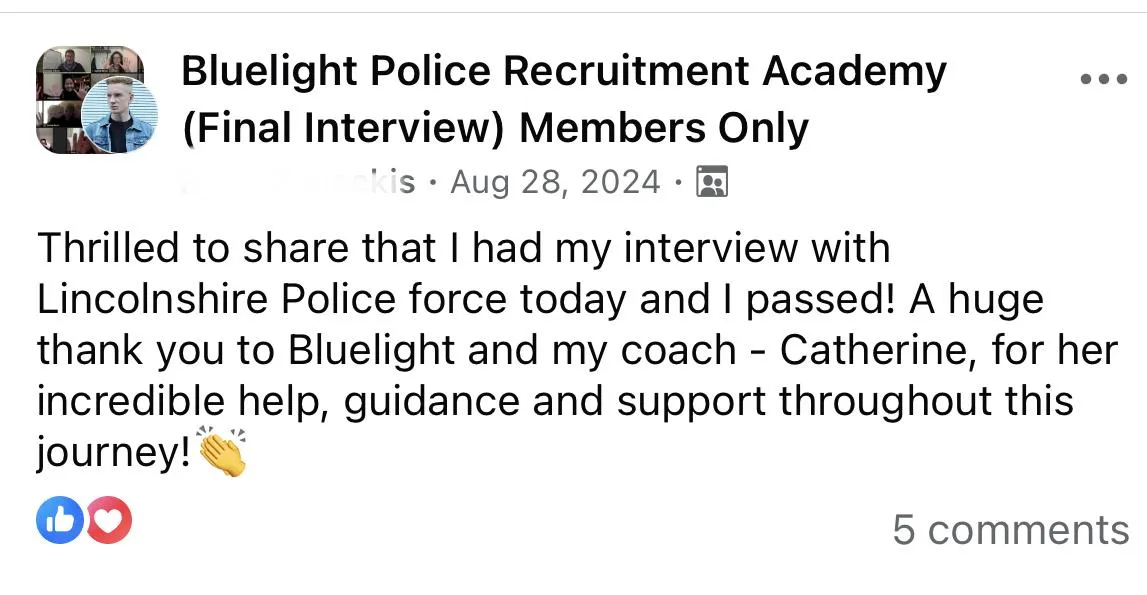
Task: Open the Bluelight Police Recruitment Academy group title
Action: (564, 72)
